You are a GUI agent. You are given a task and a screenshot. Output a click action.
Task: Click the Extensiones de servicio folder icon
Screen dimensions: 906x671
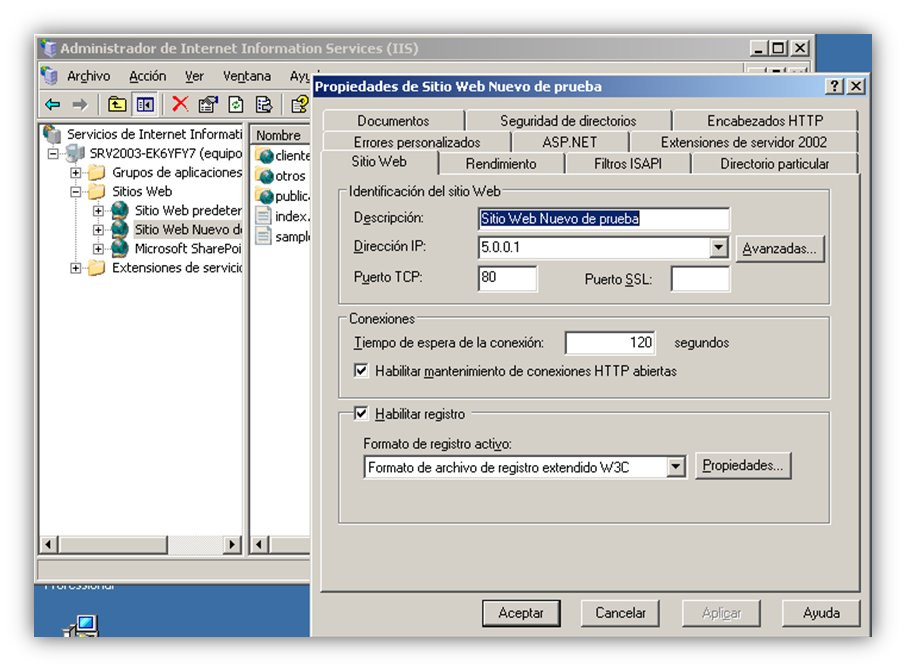tap(96, 268)
